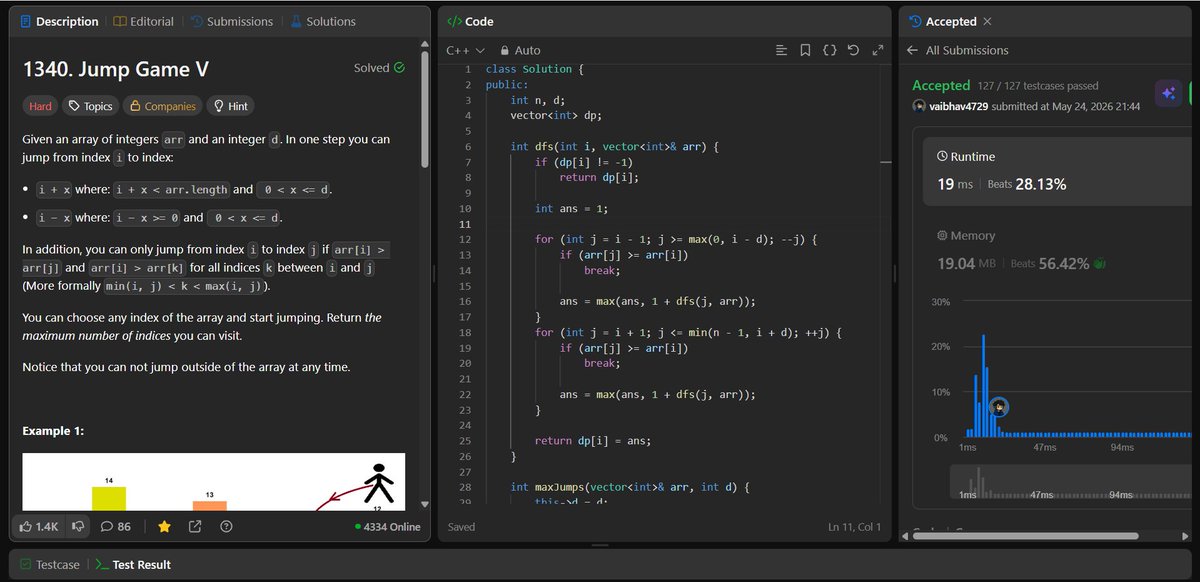This screenshot has height=582, width=1200.
Task: Open the 86 comments discussion
Action: [x=116, y=526]
